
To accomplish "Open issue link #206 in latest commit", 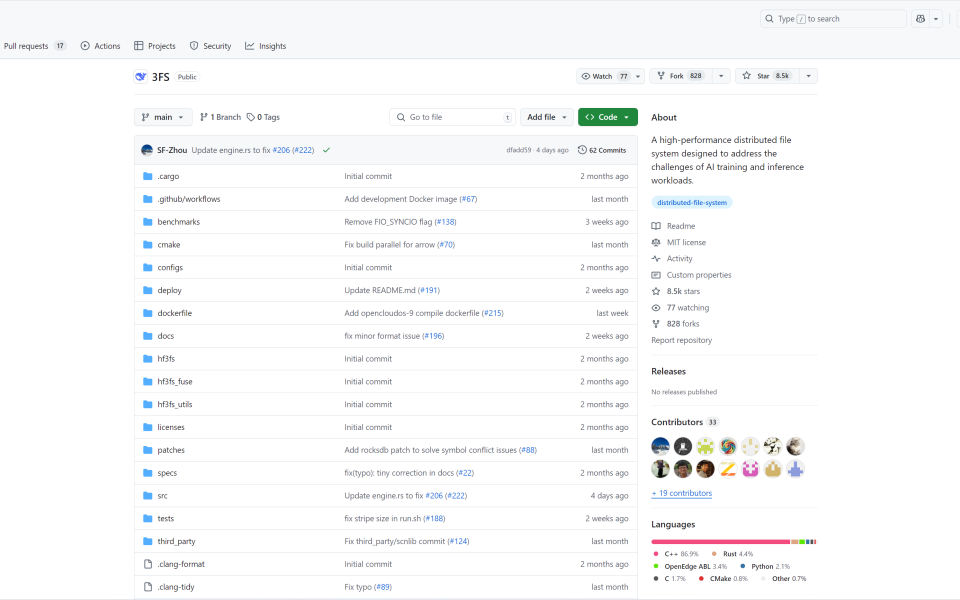I will 281,150.
